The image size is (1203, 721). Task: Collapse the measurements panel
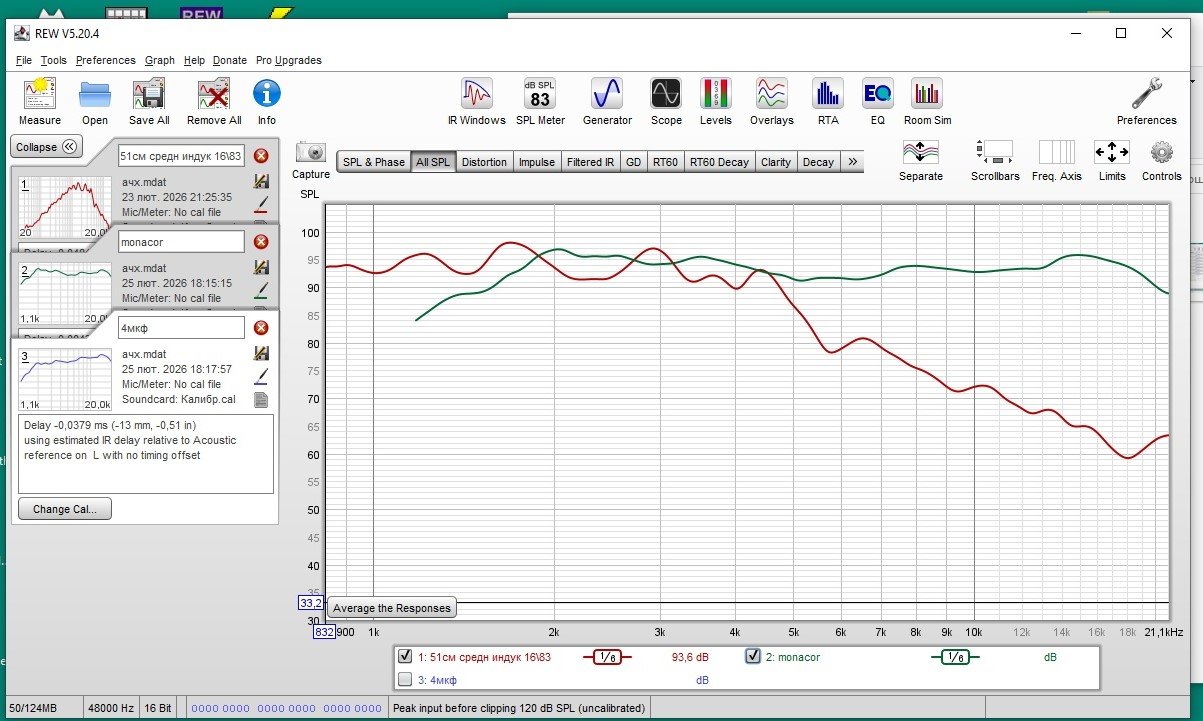pos(47,147)
